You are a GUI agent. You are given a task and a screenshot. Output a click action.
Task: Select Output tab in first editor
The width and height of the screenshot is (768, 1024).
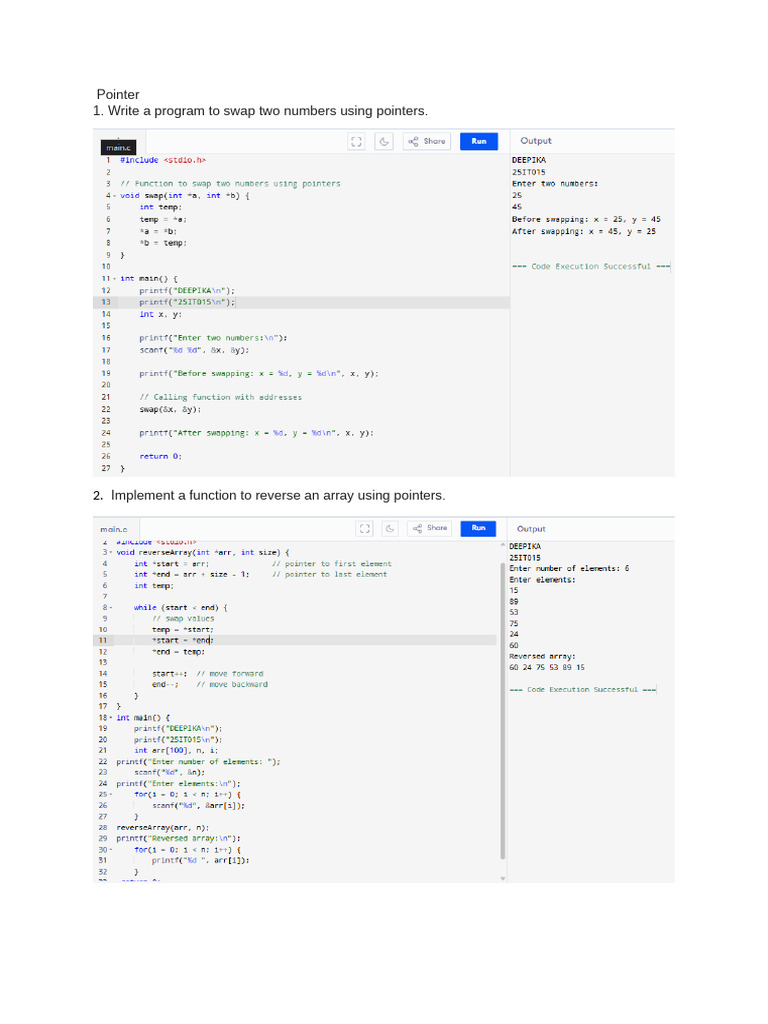[x=536, y=140]
